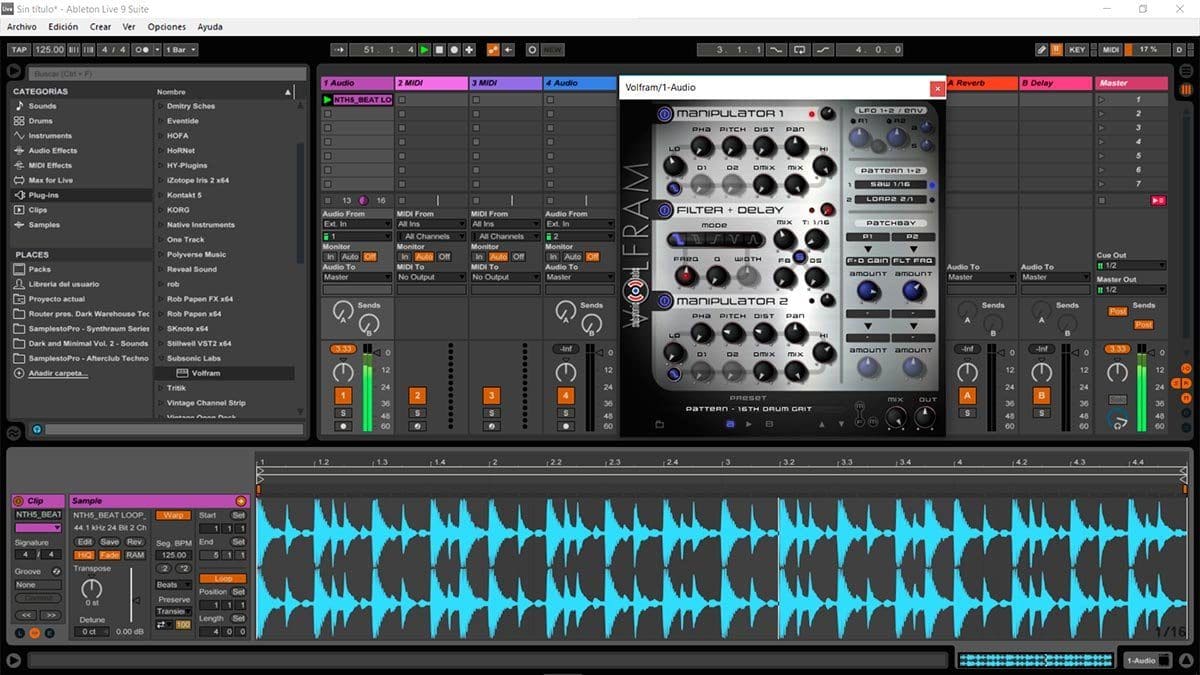Open the Cue Out dropdown
The width and height of the screenshot is (1200, 675).
click(x=1131, y=265)
